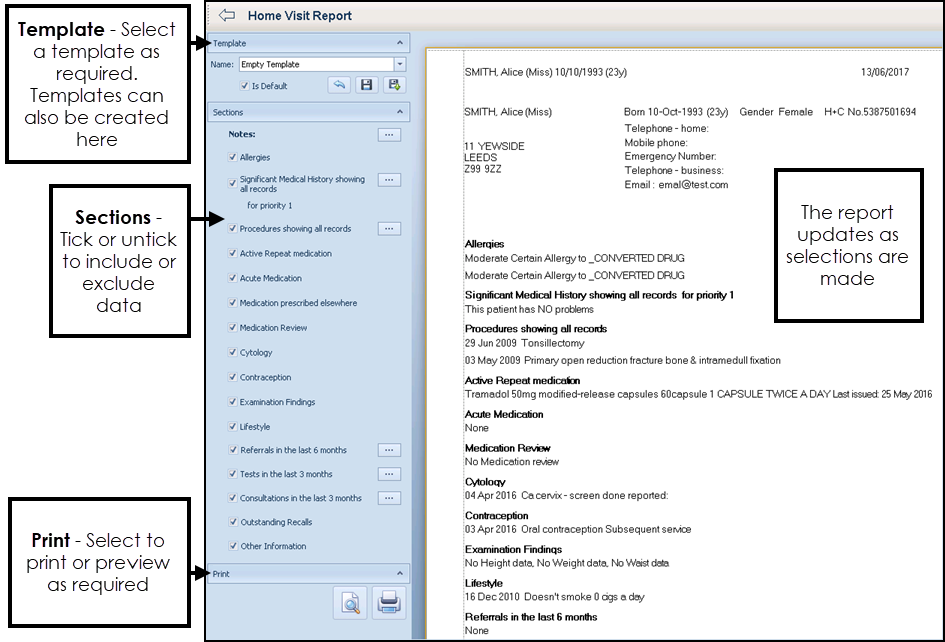Collapse the Template panel header

pos(400,43)
